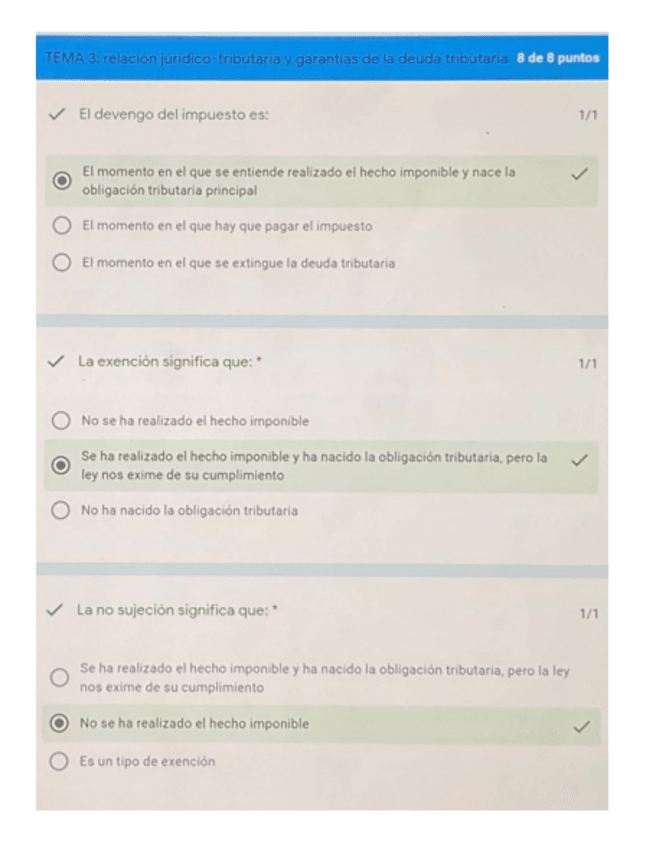Click the 1/1 score of devengo question

(x=588, y=116)
